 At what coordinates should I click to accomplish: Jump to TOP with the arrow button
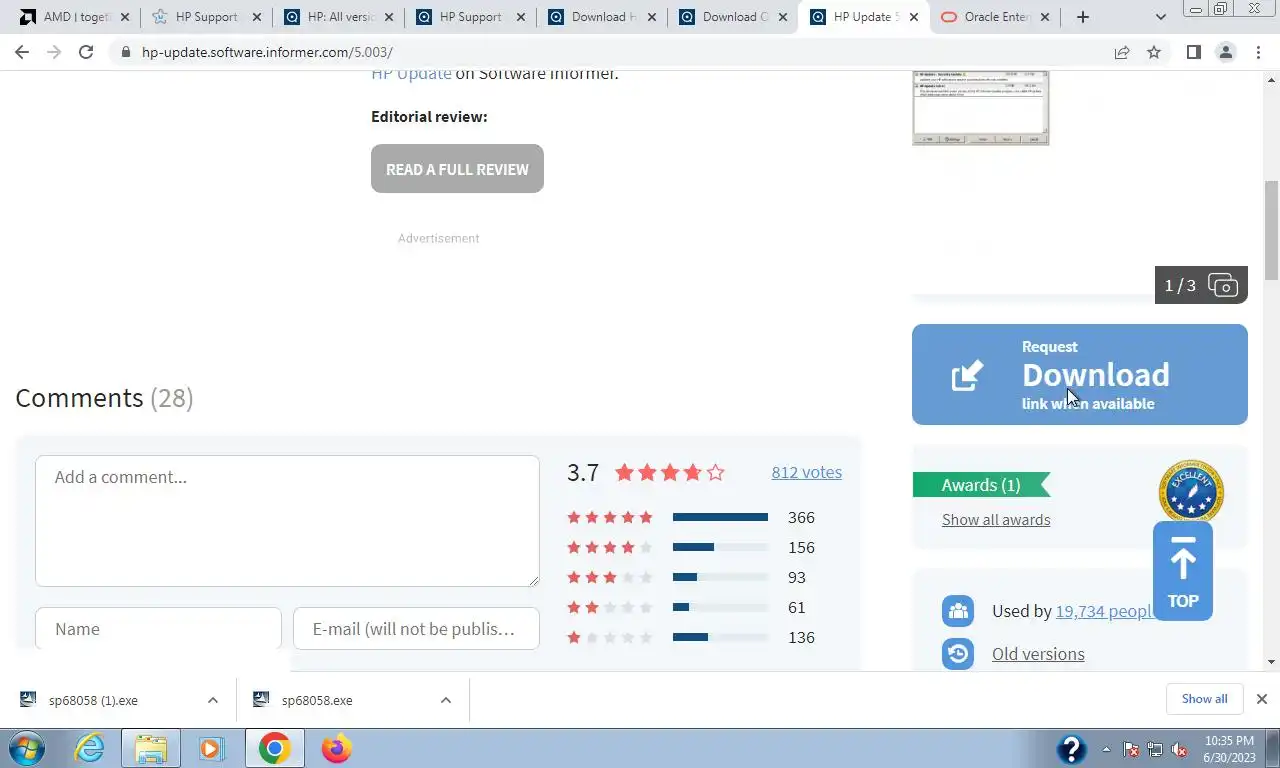[x=1183, y=571]
